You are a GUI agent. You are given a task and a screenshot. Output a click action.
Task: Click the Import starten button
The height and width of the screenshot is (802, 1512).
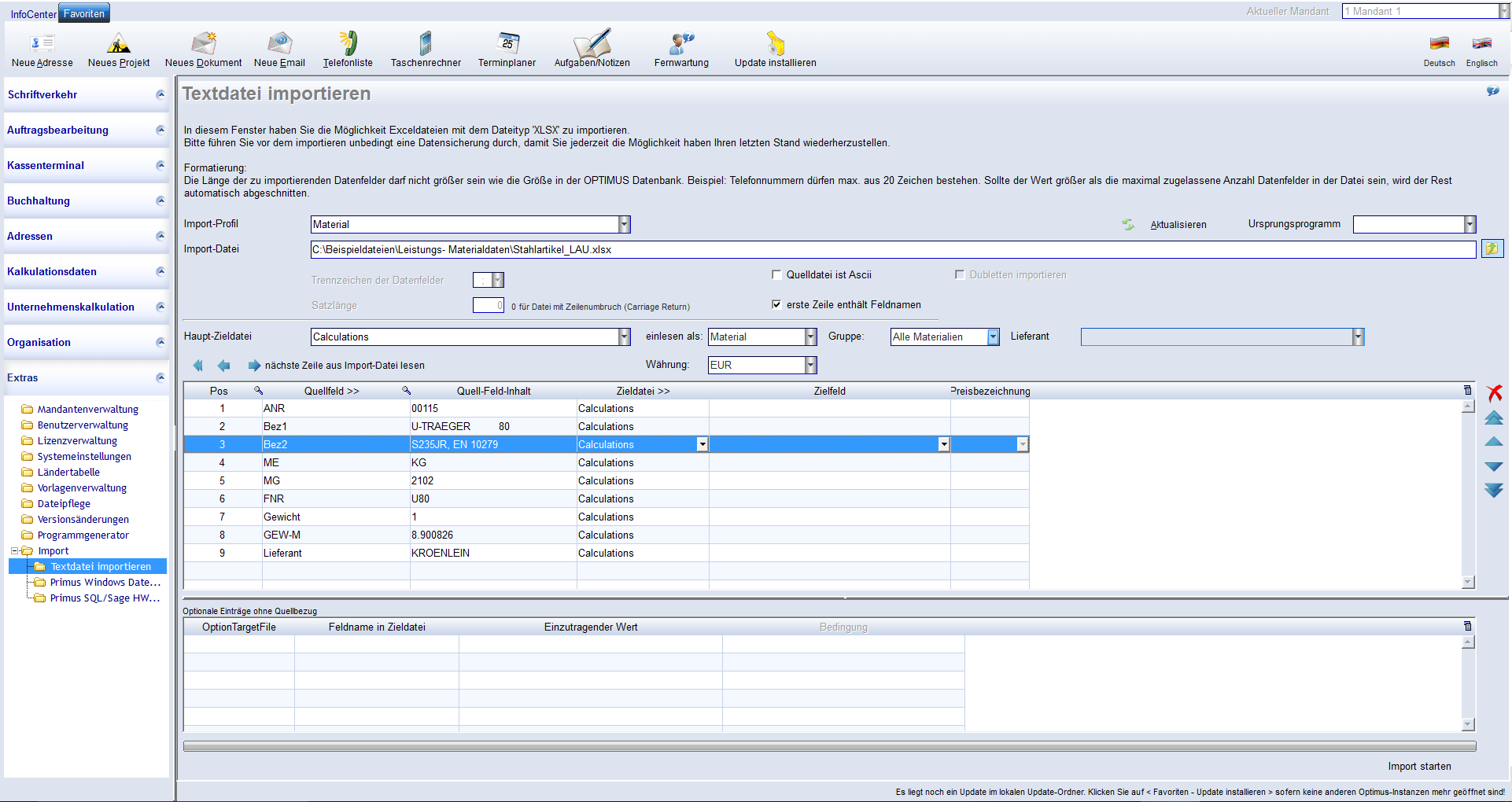(1419, 767)
